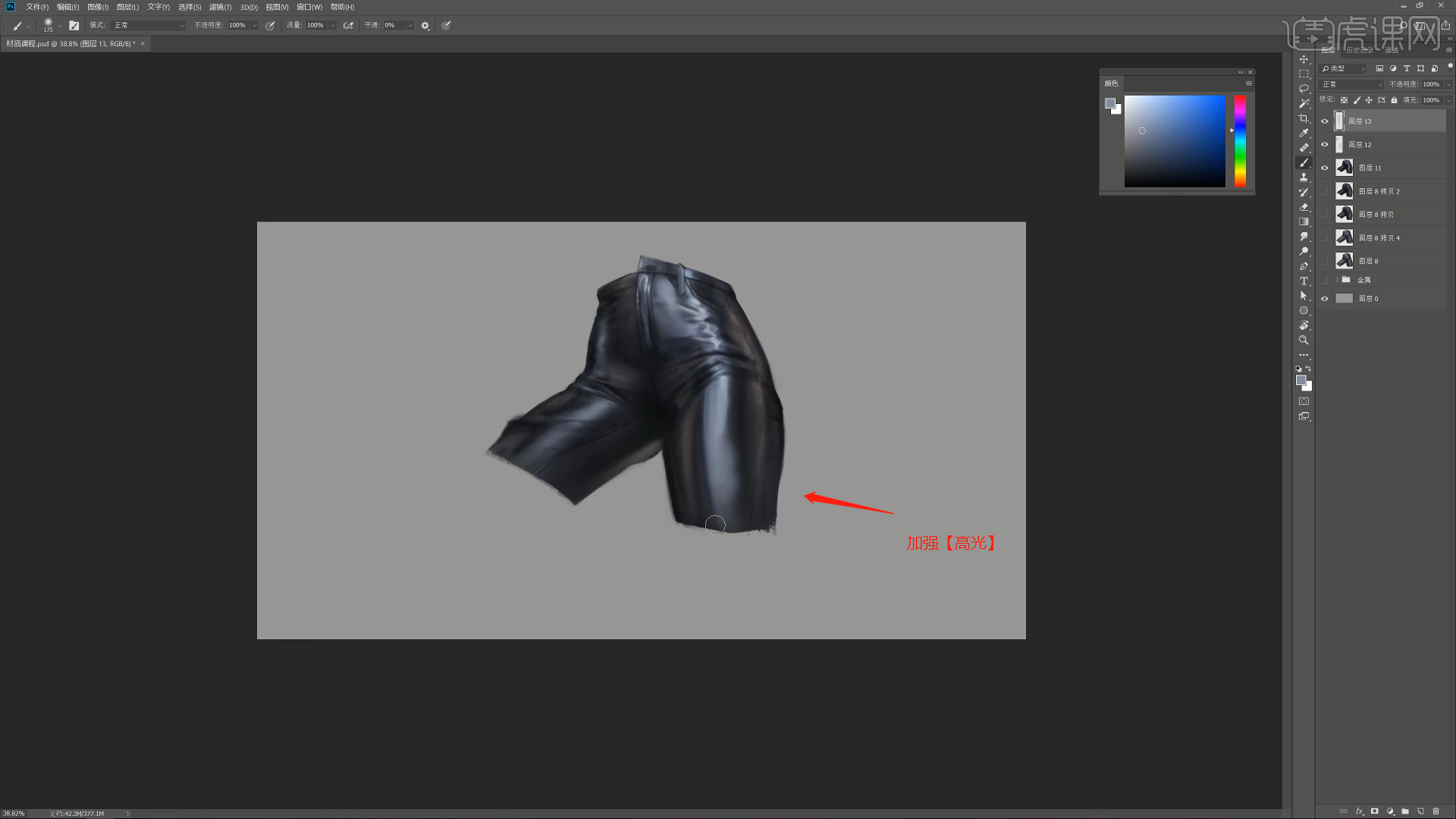This screenshot has height=819, width=1456.
Task: Hide layer 图层 13 visibility eye
Action: coord(1325,121)
